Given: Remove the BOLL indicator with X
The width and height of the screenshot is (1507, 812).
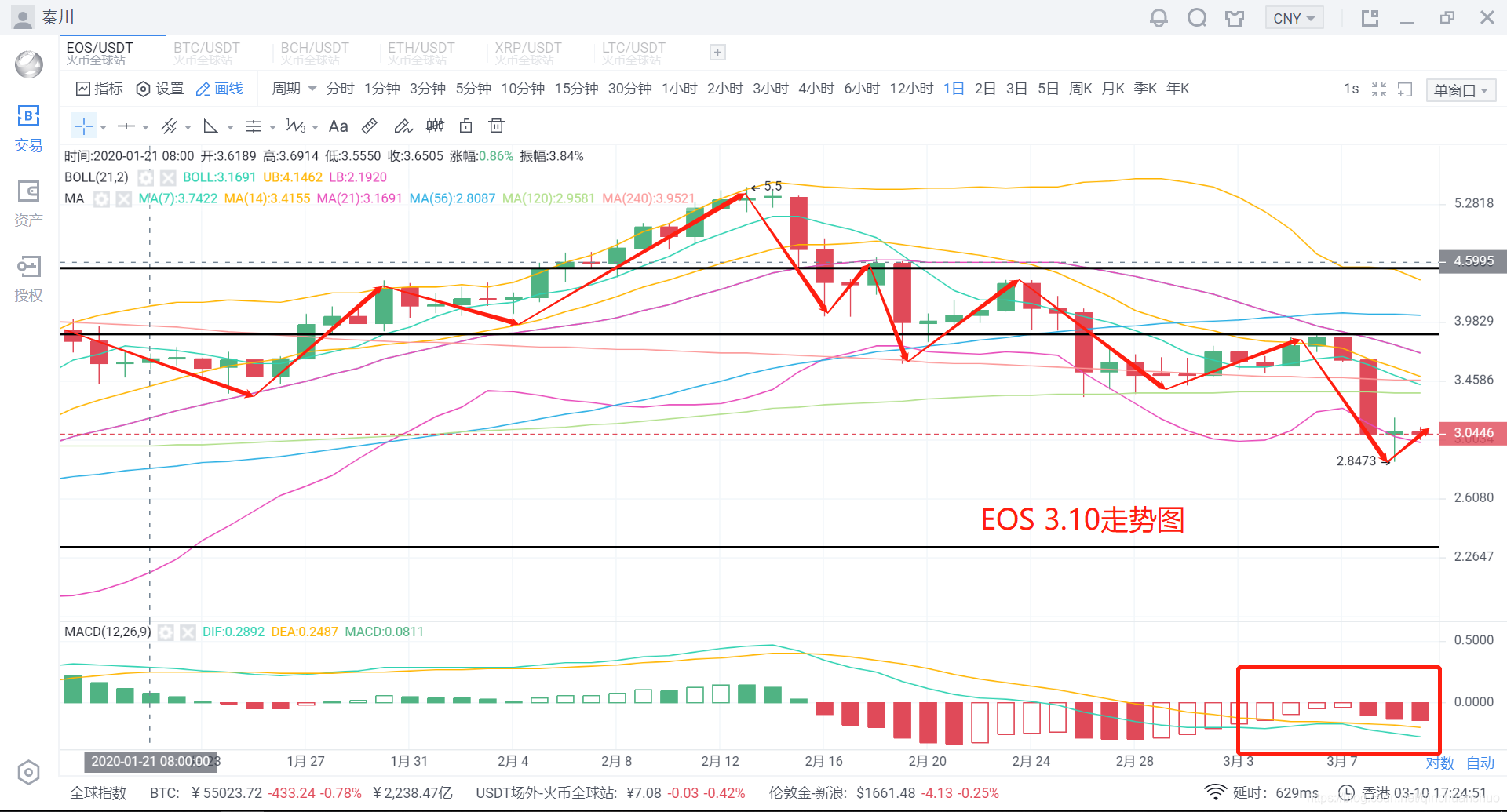Looking at the screenshot, I should click(x=168, y=177).
